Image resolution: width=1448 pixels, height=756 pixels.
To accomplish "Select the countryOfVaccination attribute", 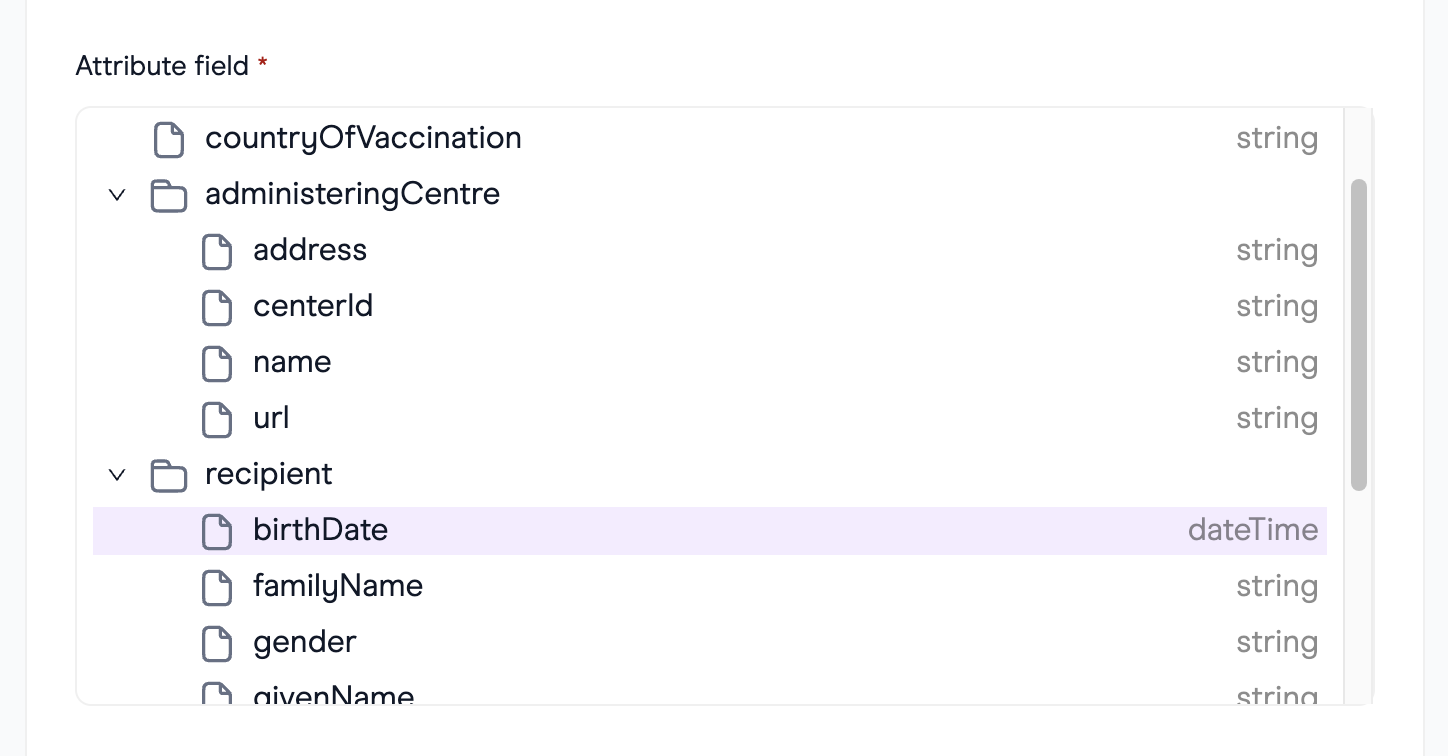I will [x=710, y=138].
